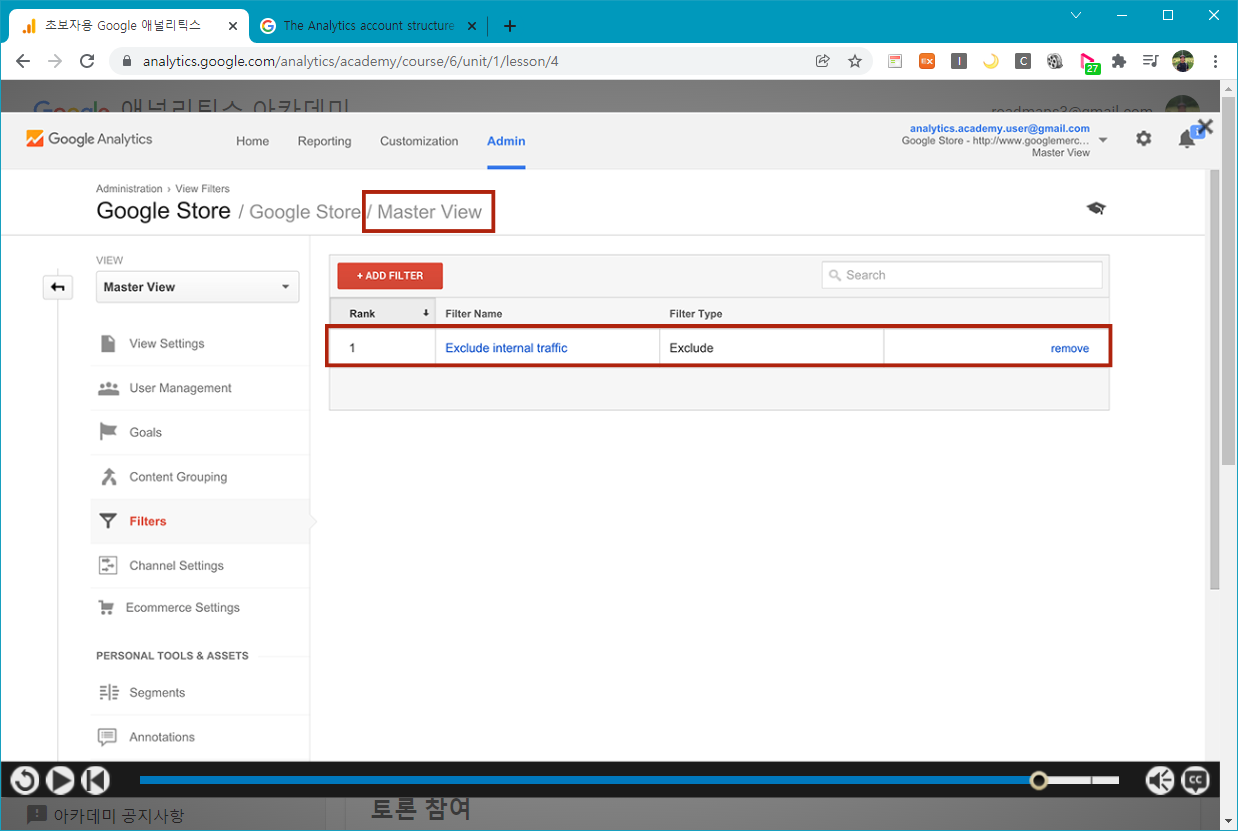1238x831 pixels.
Task: Open the notifications bell icon
Action: pyautogui.click(x=1187, y=139)
